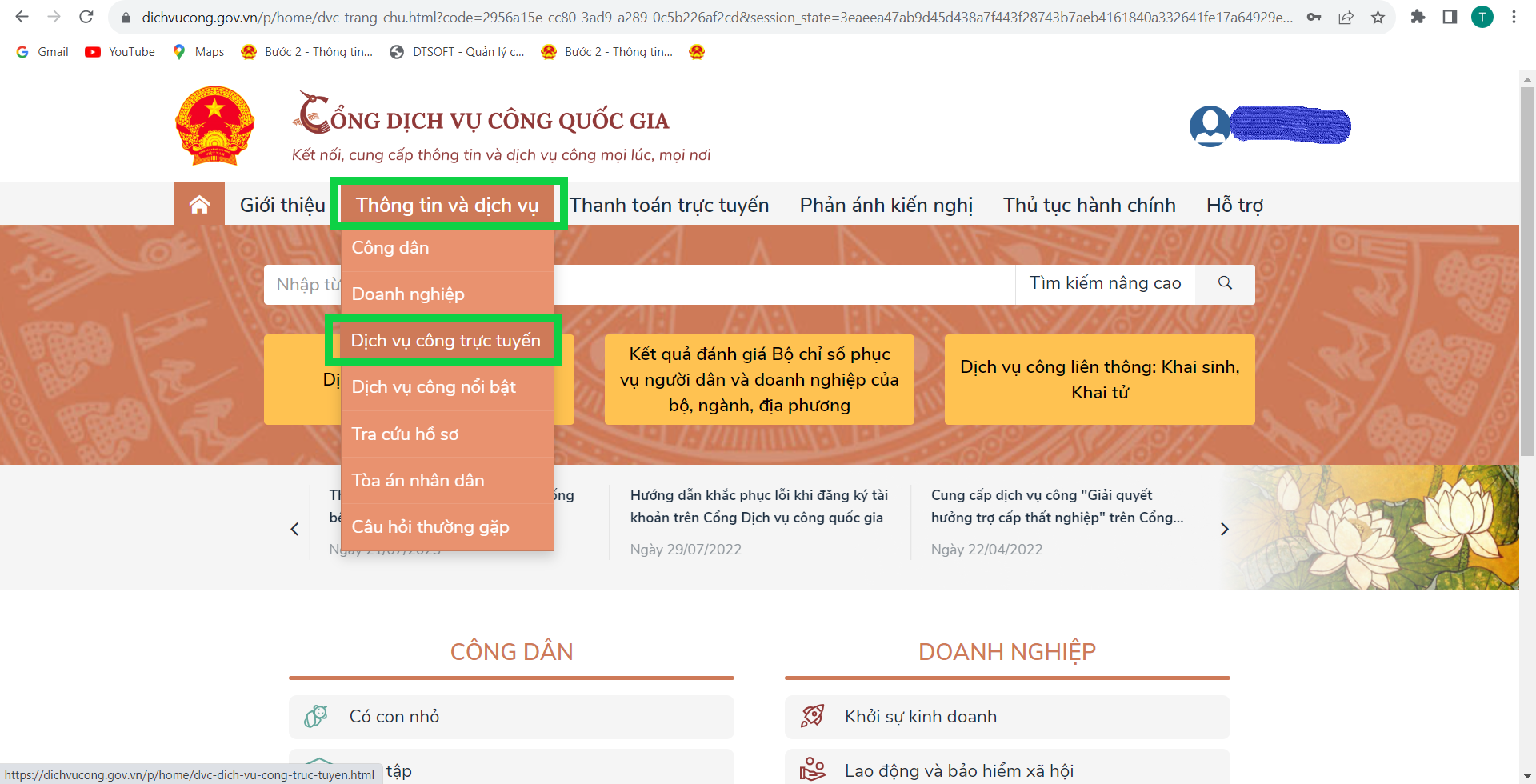Select Doanh nghiệp in dropdown
The image size is (1536, 784).
[447, 294]
